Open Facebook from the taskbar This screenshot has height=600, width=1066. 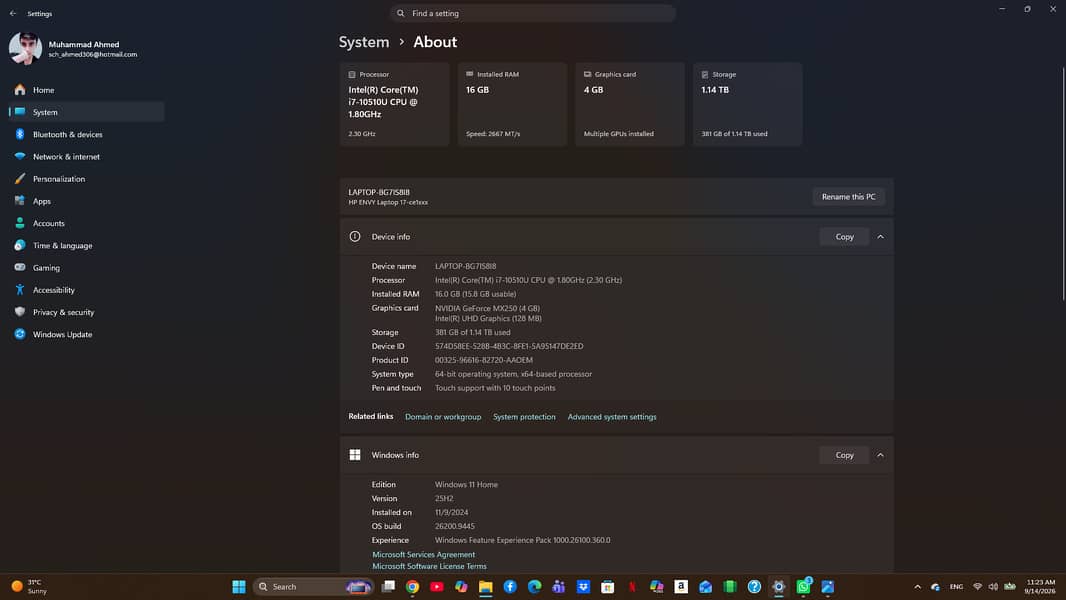click(x=510, y=586)
